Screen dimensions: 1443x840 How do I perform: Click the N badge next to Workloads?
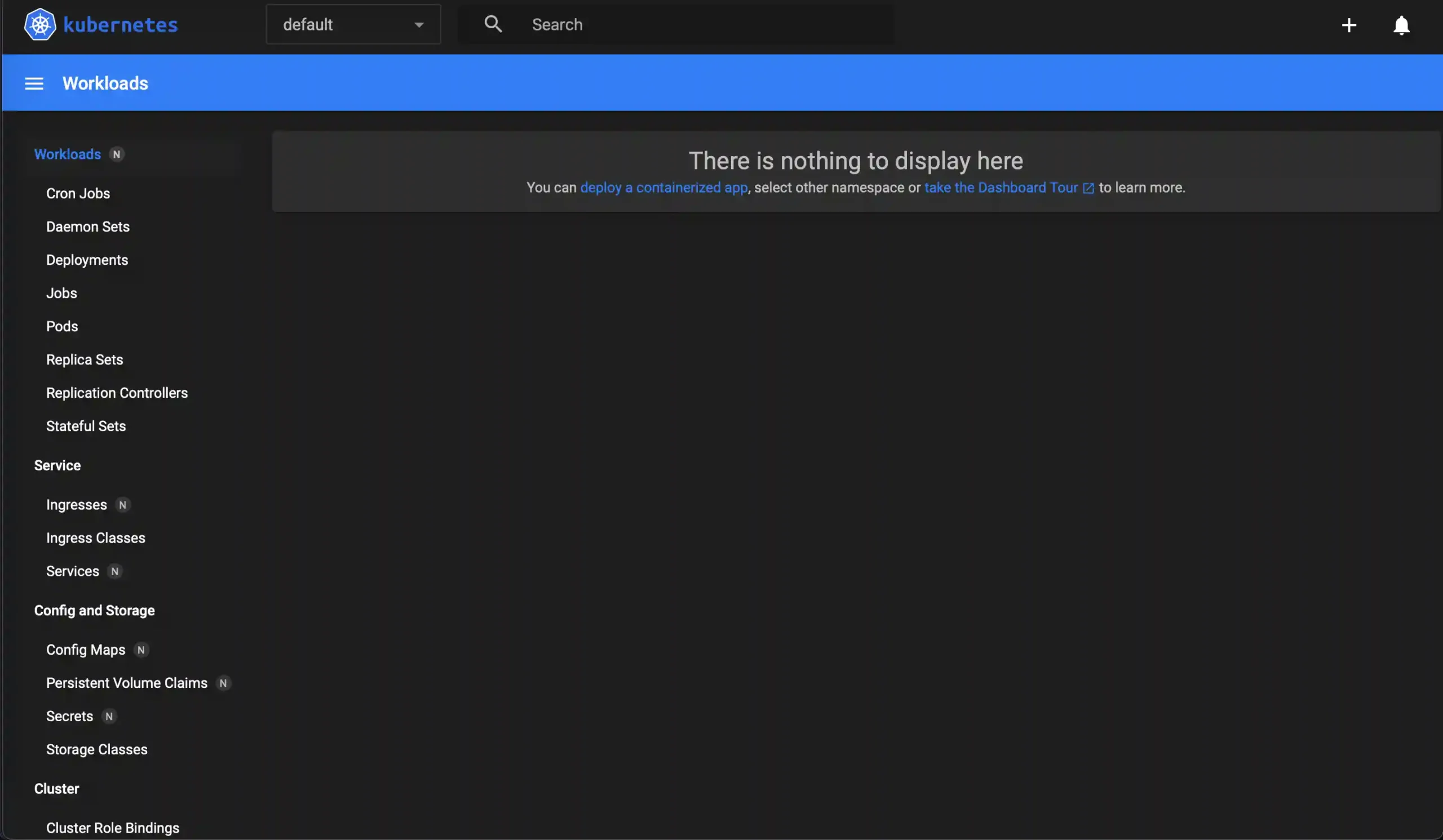117,154
